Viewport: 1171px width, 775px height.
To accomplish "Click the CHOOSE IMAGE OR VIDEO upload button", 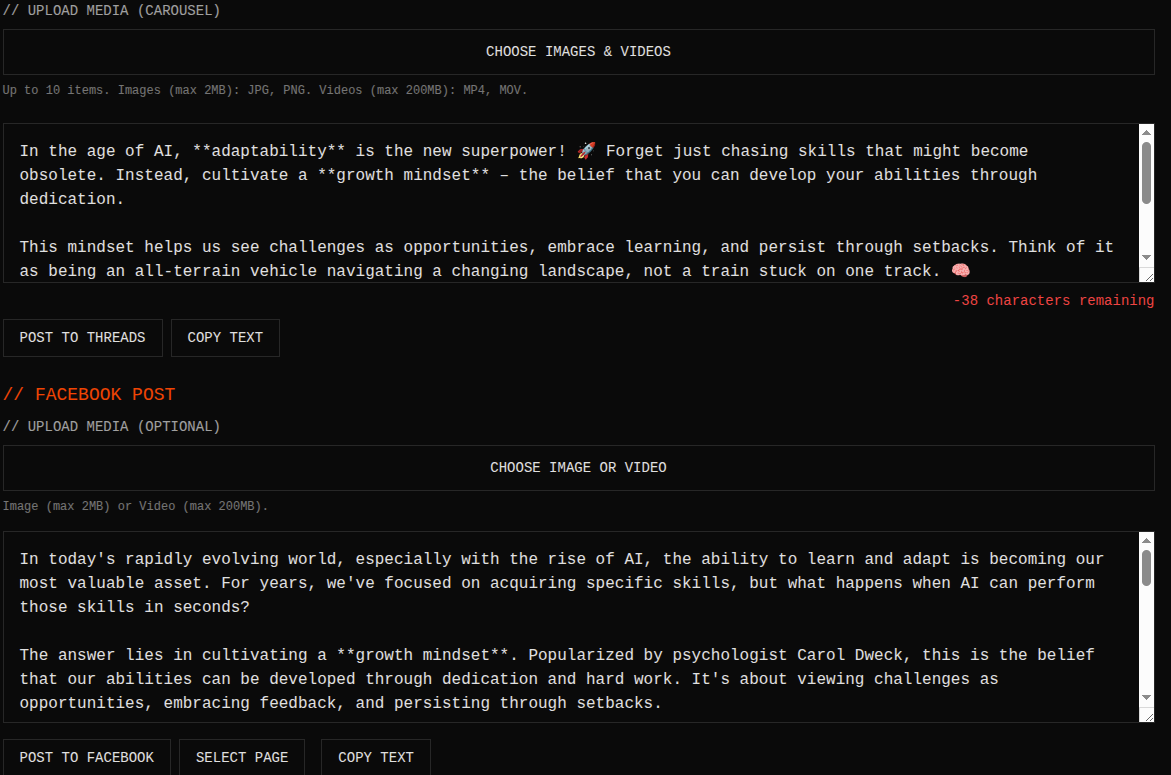I will tap(578, 467).
